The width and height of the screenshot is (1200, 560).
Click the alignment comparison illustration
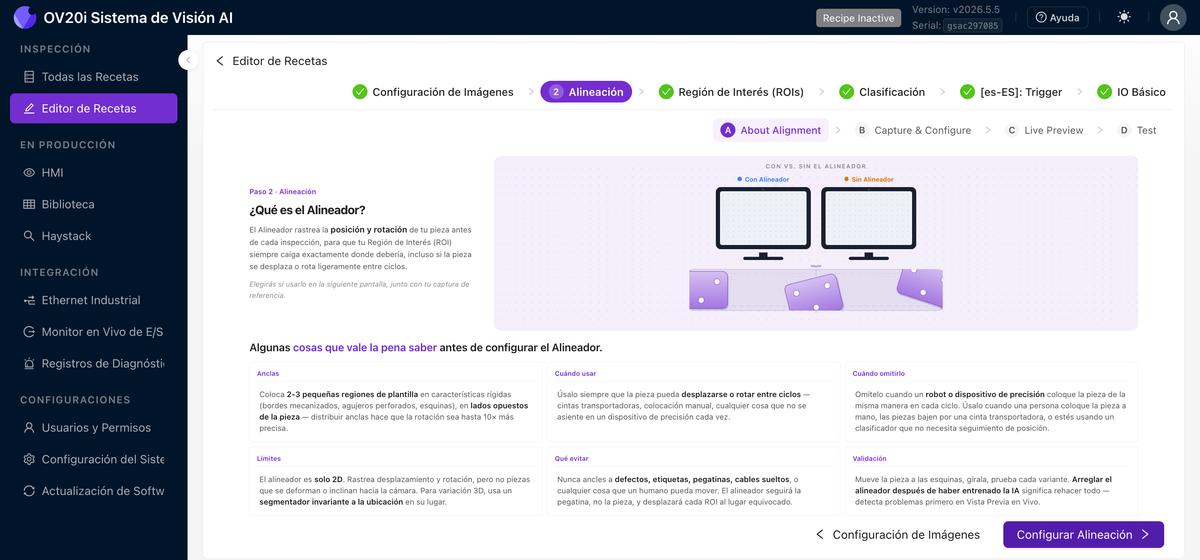pyautogui.click(x=815, y=243)
